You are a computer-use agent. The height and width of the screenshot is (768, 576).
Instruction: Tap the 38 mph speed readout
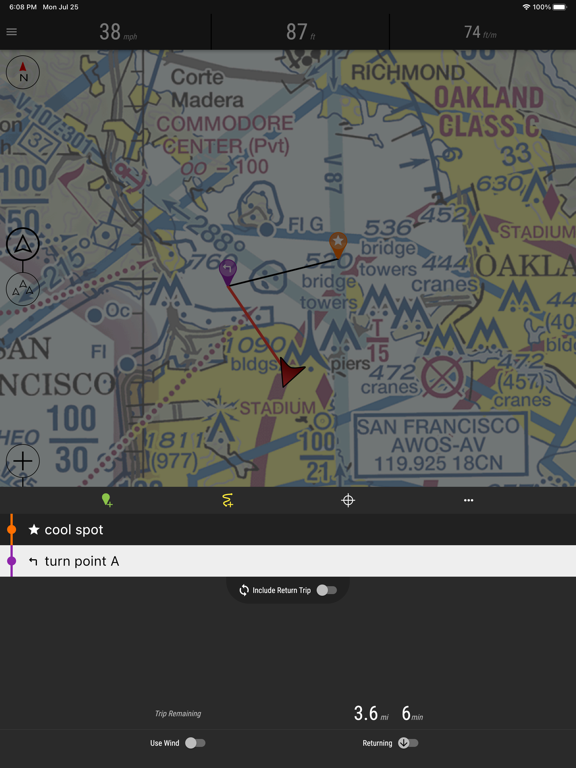coord(118,32)
